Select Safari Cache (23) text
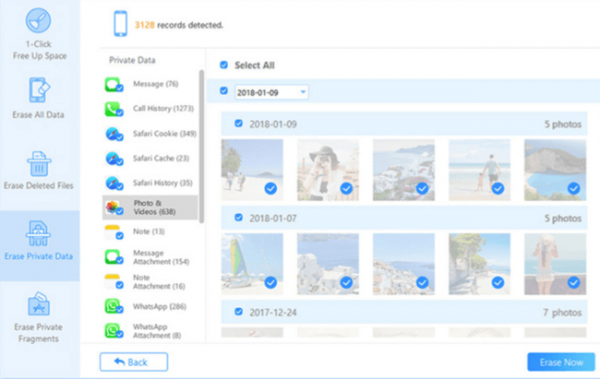The height and width of the screenshot is (379, 600). coord(161,158)
